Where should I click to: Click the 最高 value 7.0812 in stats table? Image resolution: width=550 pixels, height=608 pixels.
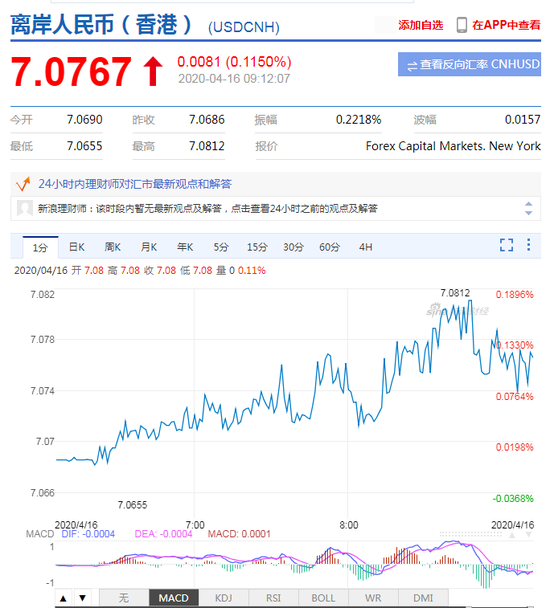tap(207, 146)
